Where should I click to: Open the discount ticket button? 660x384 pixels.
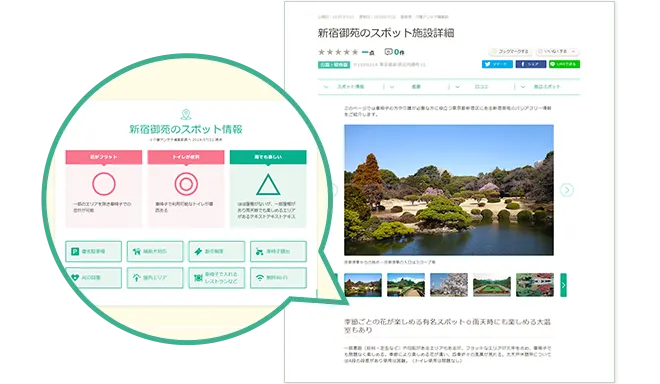[216, 251]
